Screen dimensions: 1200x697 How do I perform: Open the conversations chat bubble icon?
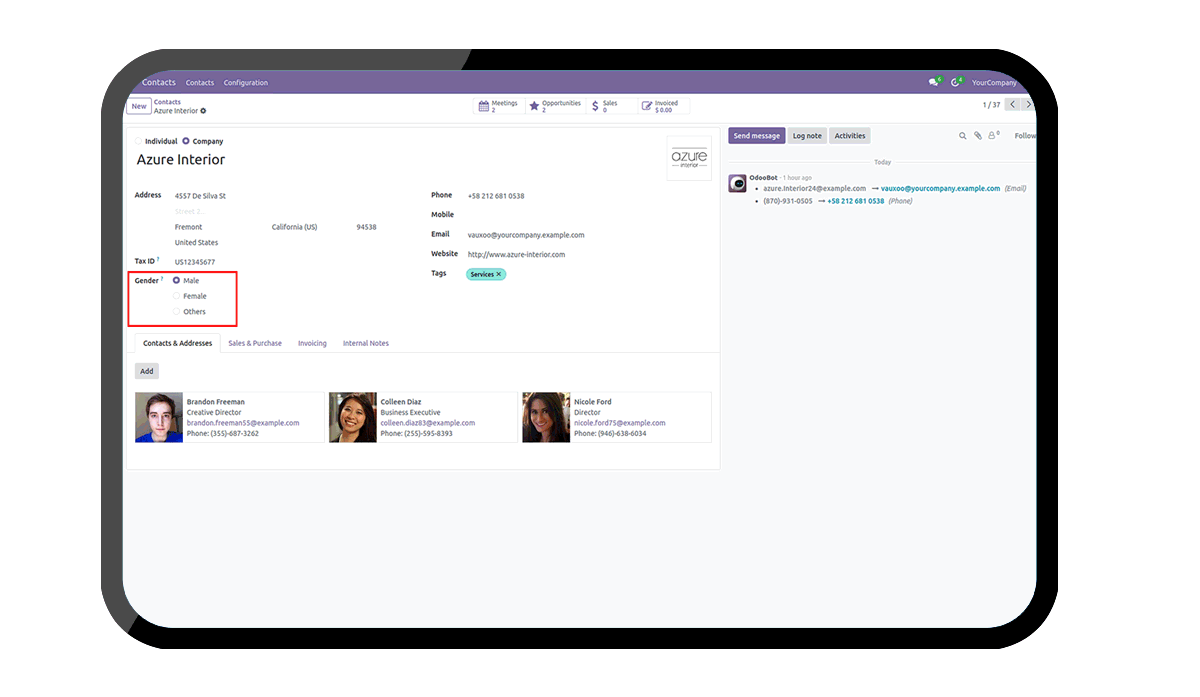coord(933,83)
